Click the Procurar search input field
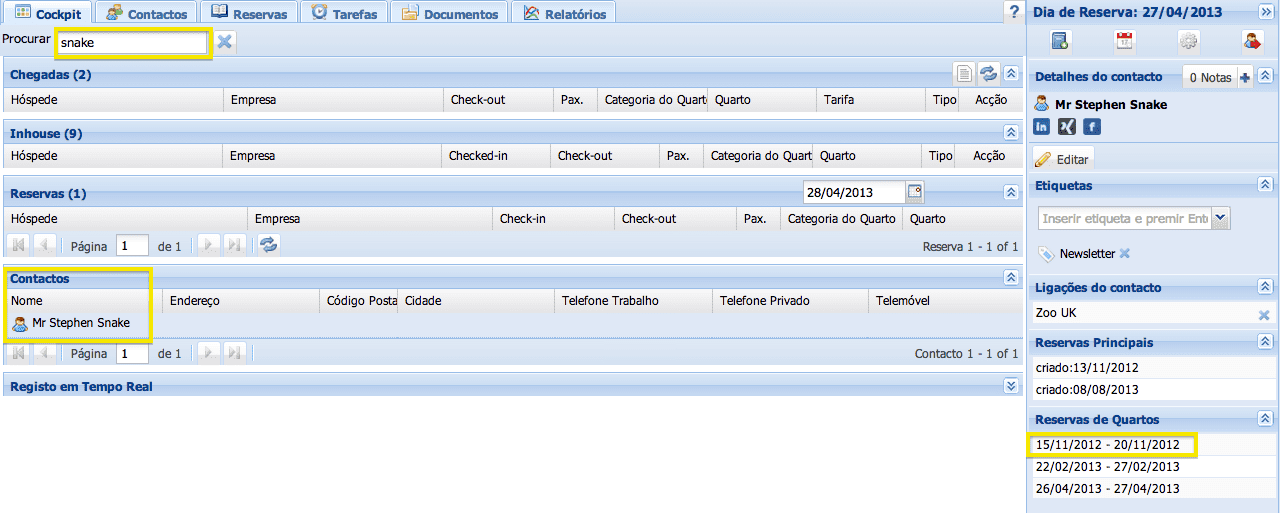The width and height of the screenshot is (1280, 513). [132, 43]
